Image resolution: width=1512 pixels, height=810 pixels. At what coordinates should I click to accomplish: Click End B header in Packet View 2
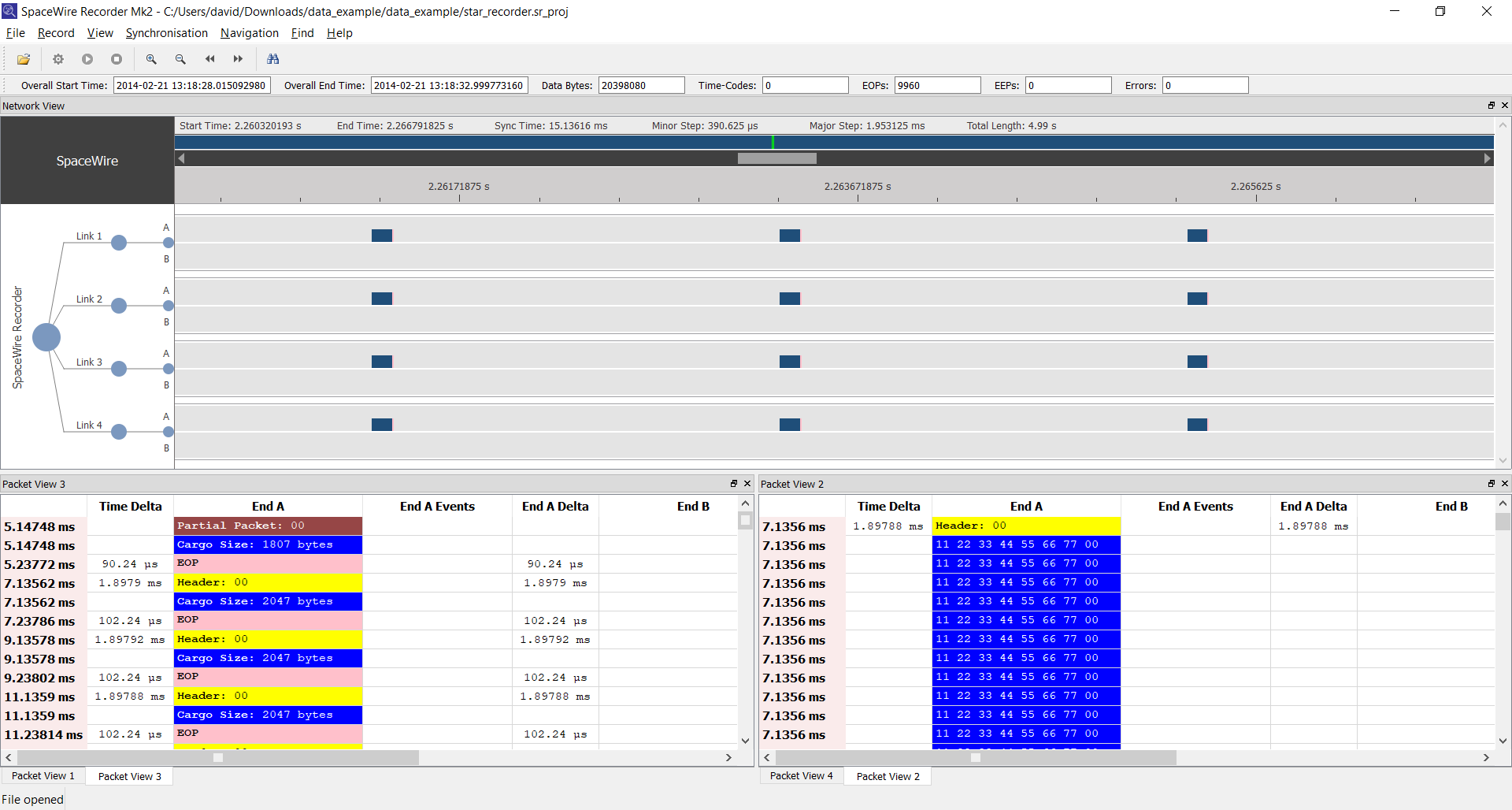(x=1451, y=507)
